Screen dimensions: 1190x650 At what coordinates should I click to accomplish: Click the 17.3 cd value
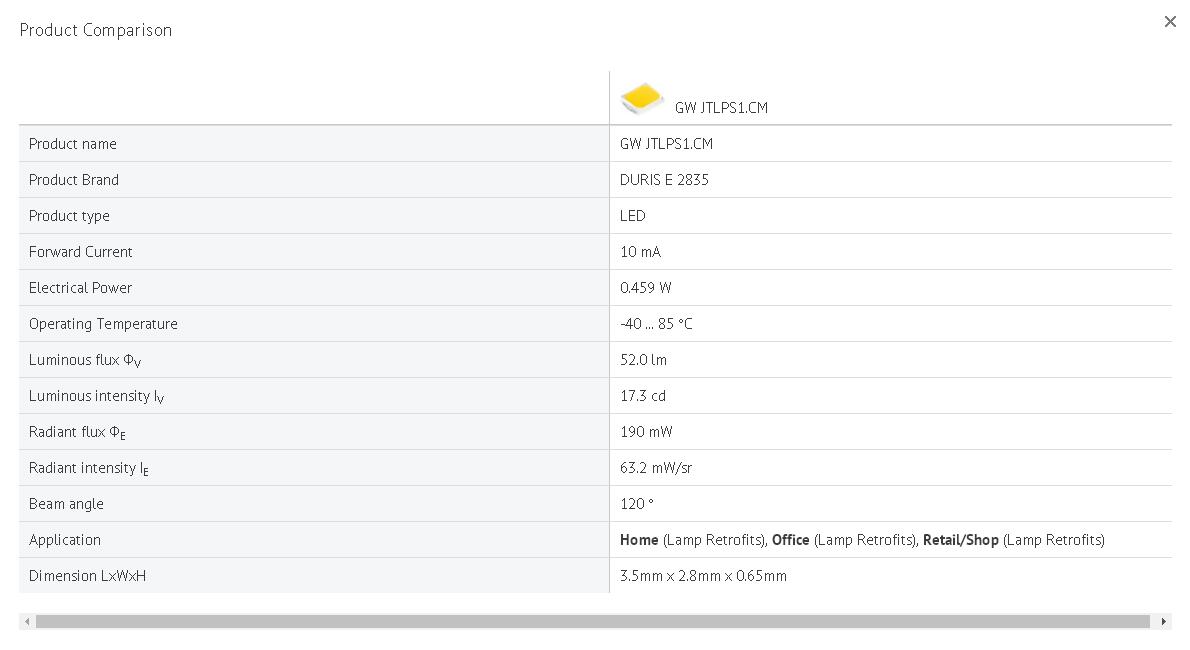coord(643,396)
